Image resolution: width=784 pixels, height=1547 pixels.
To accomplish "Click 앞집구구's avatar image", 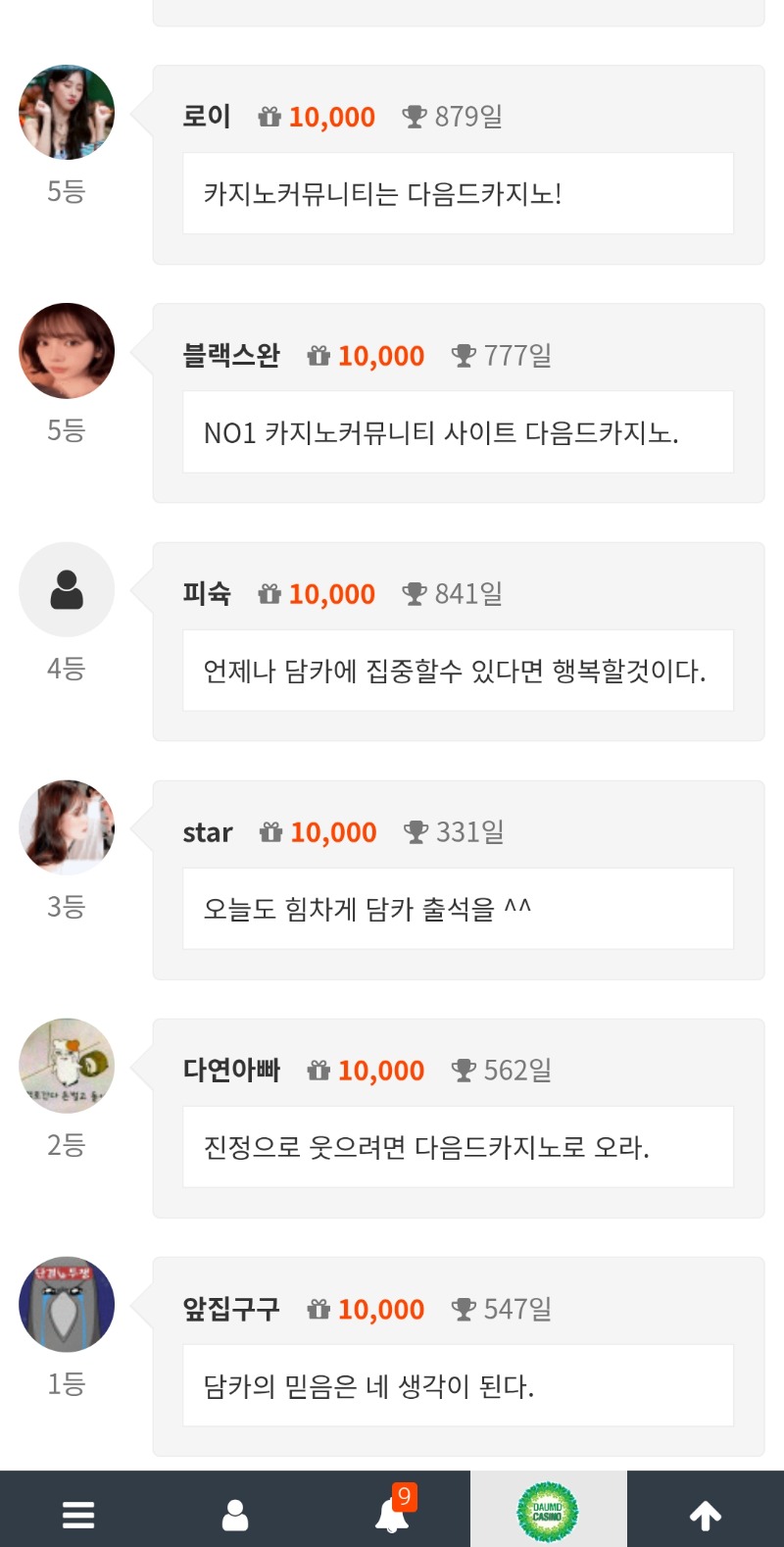I will (x=67, y=1304).
